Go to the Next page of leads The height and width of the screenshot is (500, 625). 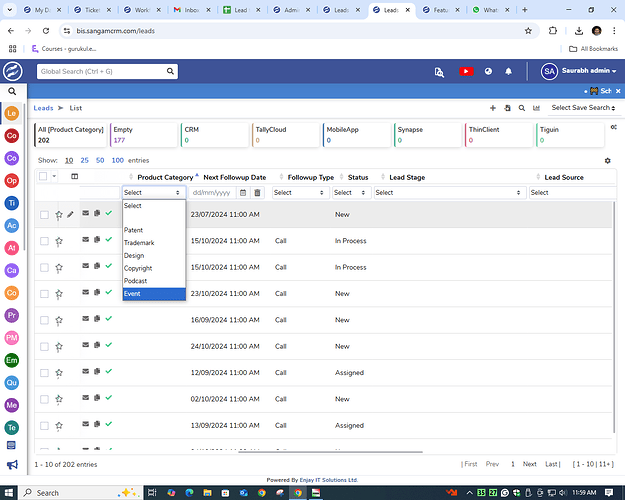pyautogui.click(x=529, y=464)
